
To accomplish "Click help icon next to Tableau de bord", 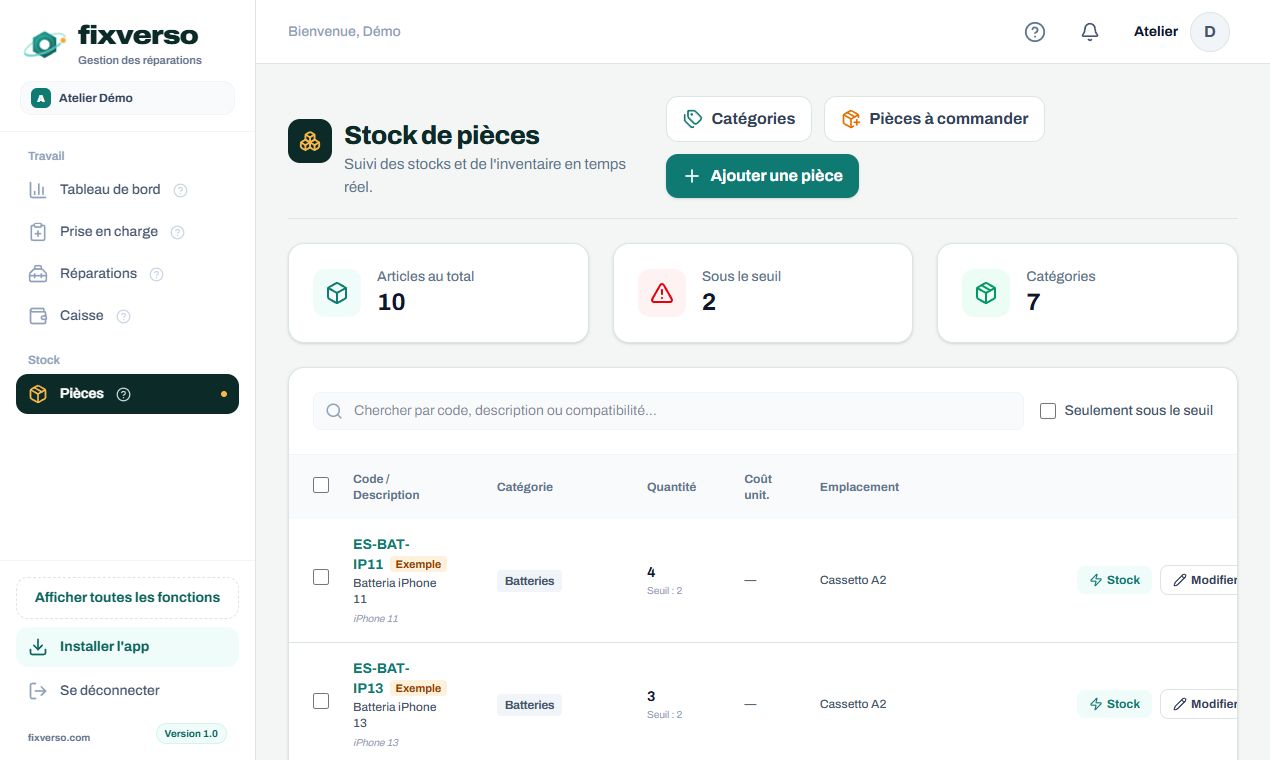I will [180, 190].
